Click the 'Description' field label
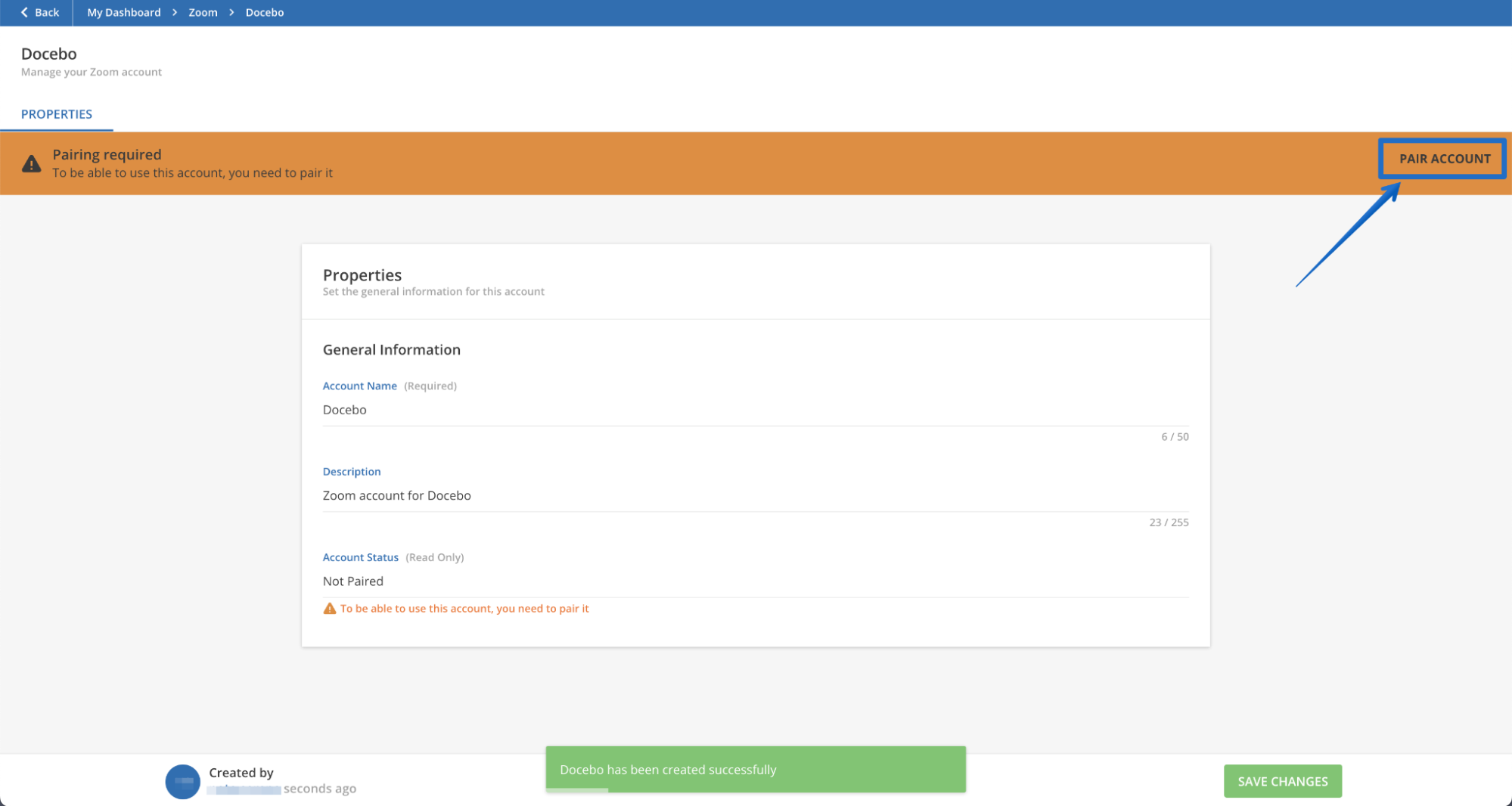The image size is (1512, 806). click(352, 471)
